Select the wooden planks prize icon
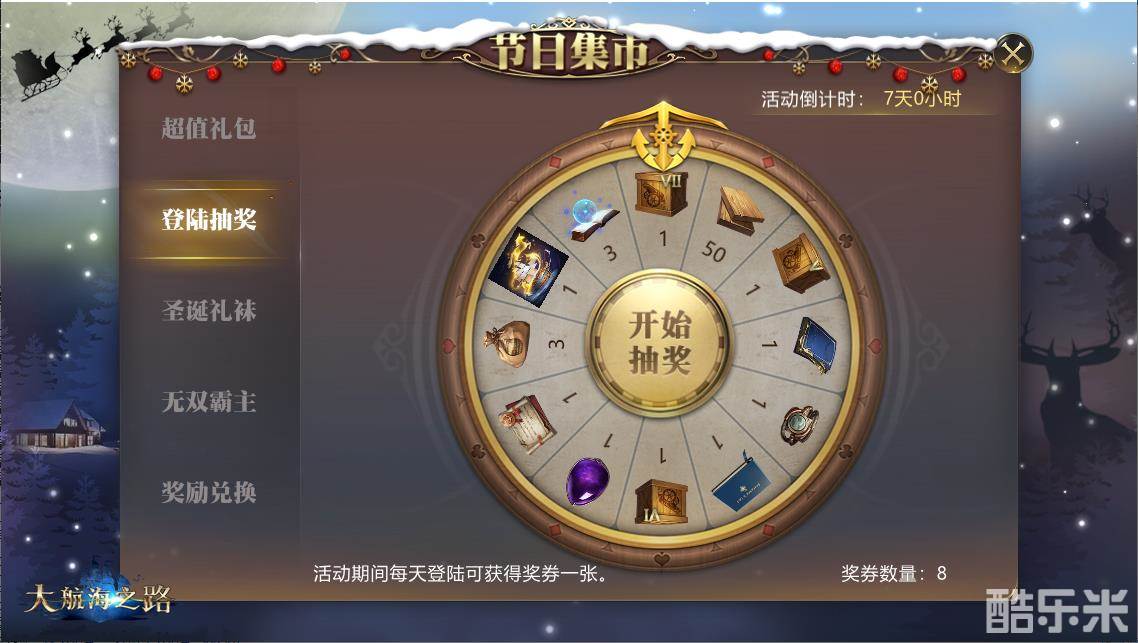1138x643 pixels. (740, 210)
